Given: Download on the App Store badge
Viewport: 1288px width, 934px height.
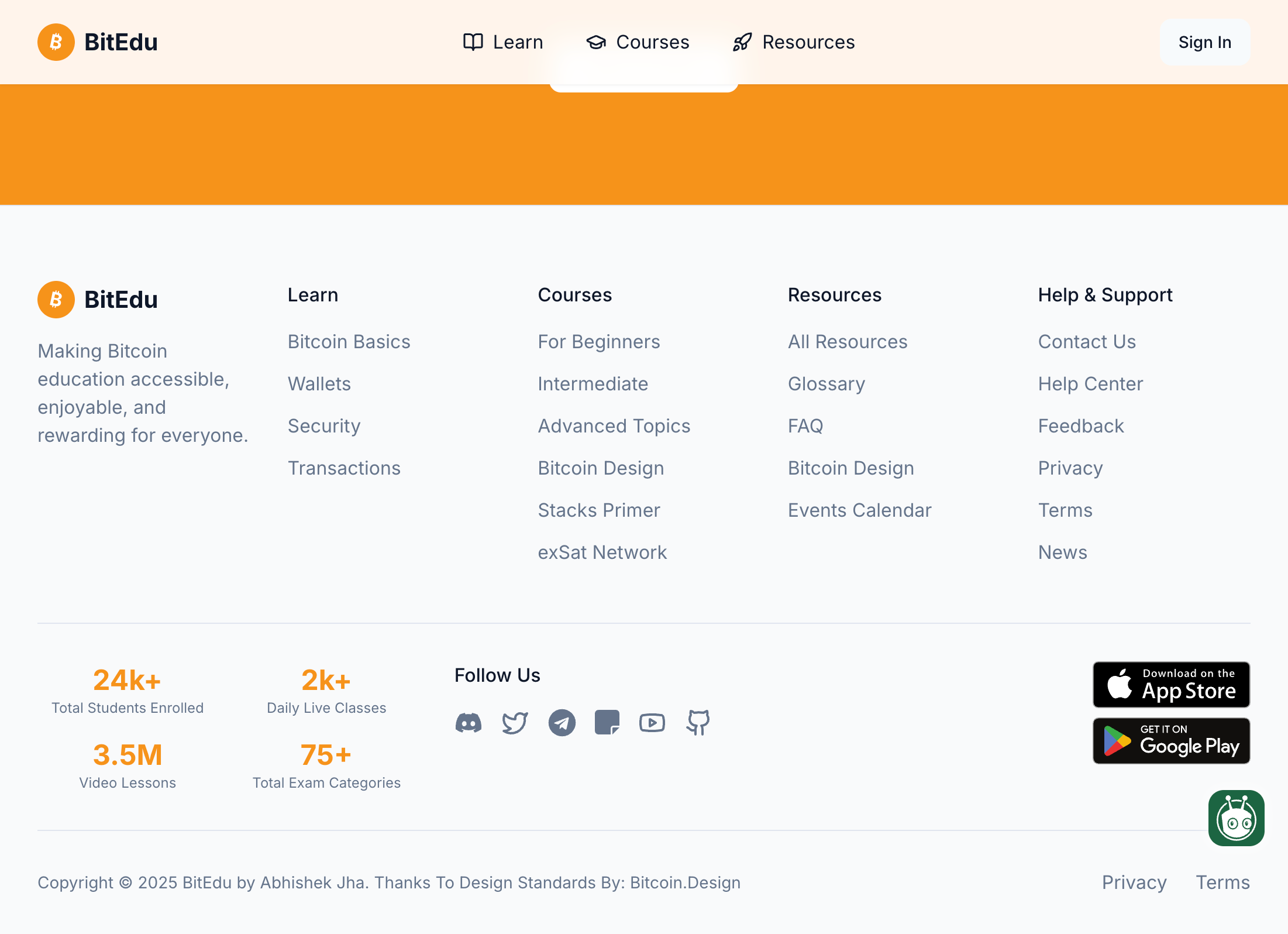Looking at the screenshot, I should (1171, 685).
